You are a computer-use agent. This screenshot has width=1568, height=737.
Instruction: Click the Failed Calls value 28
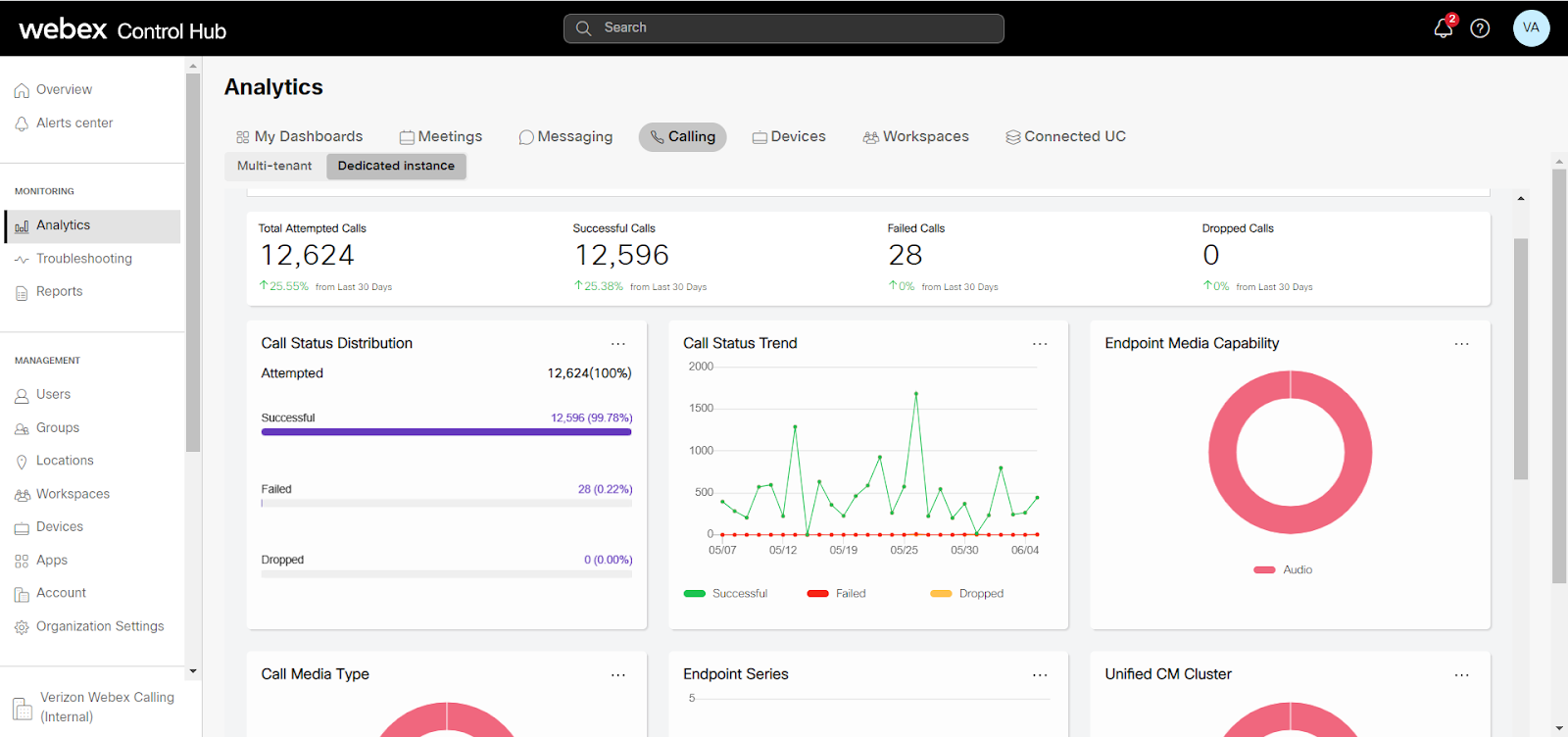[906, 256]
